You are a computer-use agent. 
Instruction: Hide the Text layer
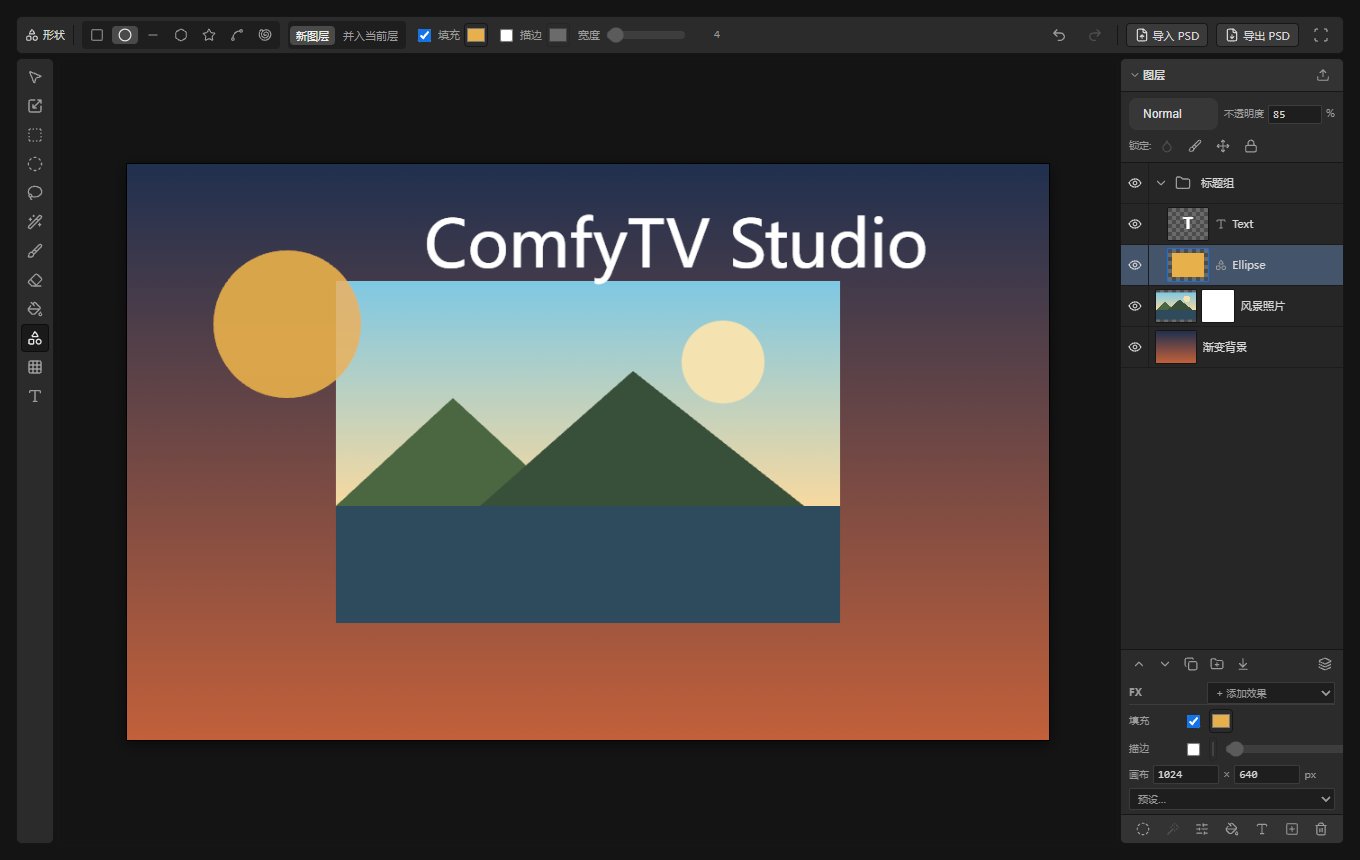click(1135, 224)
